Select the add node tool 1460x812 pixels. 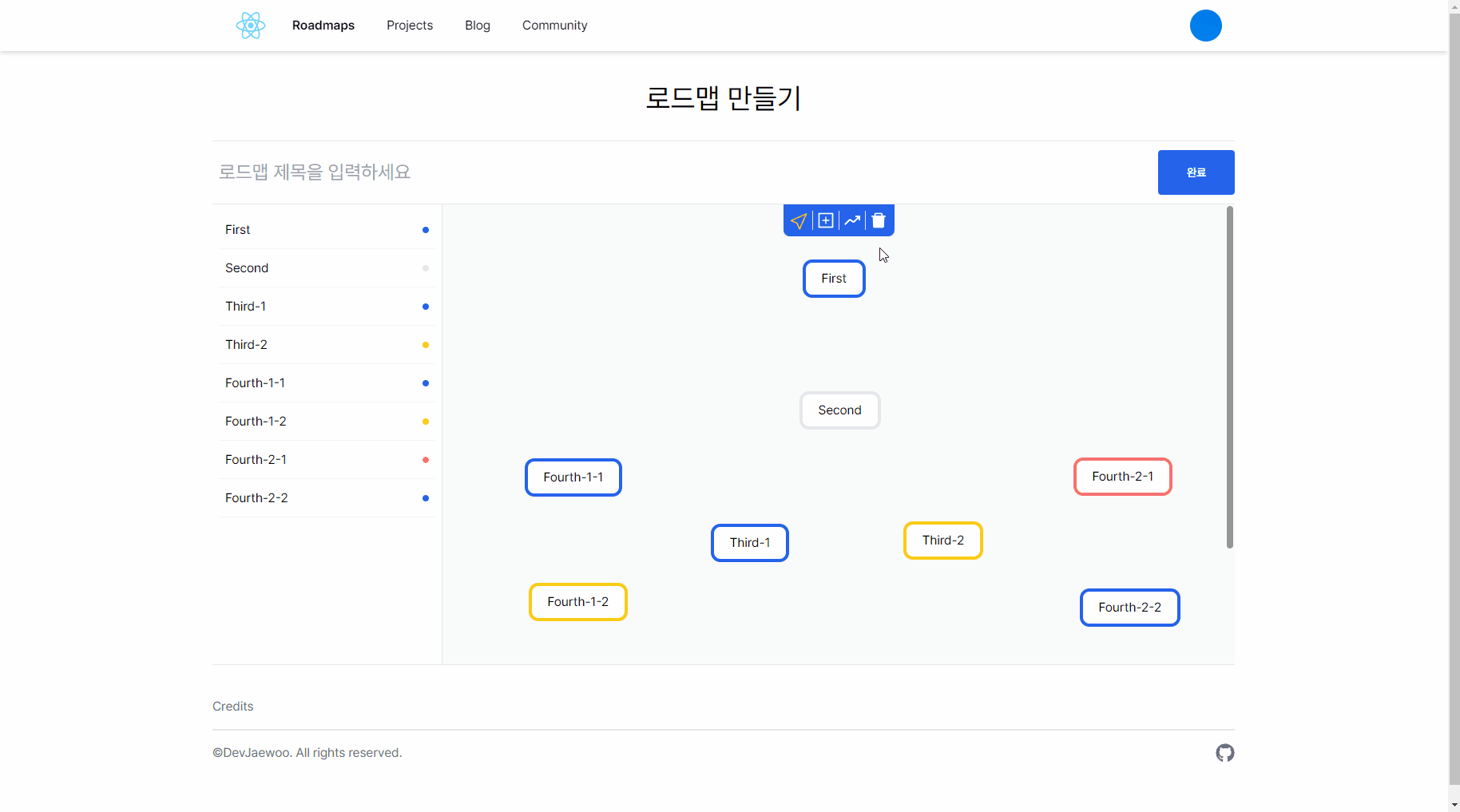pyautogui.click(x=826, y=220)
